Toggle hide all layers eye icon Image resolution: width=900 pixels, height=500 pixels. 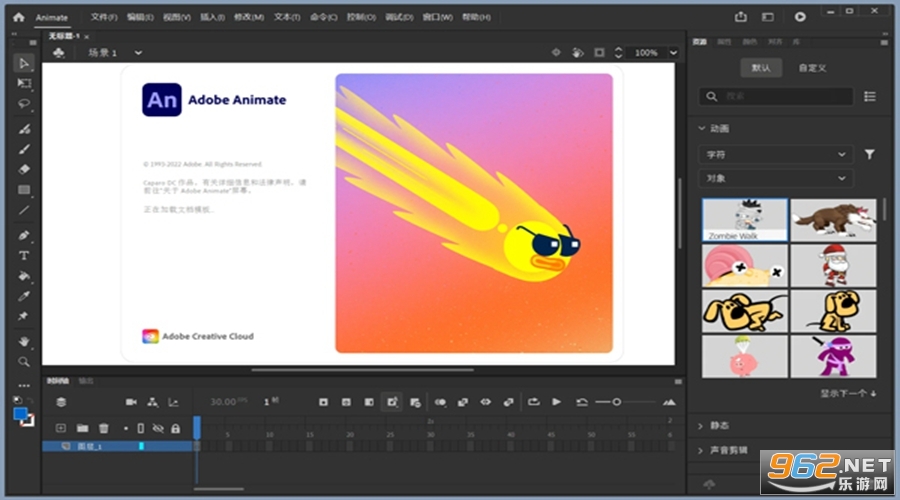158,429
